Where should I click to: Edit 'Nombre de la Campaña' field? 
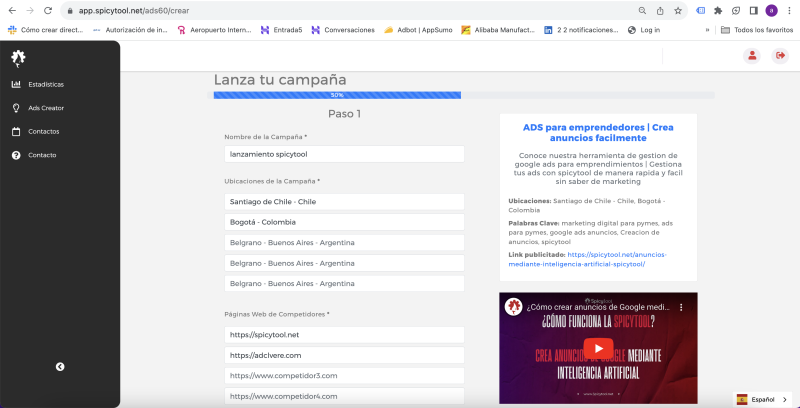[x=344, y=154]
